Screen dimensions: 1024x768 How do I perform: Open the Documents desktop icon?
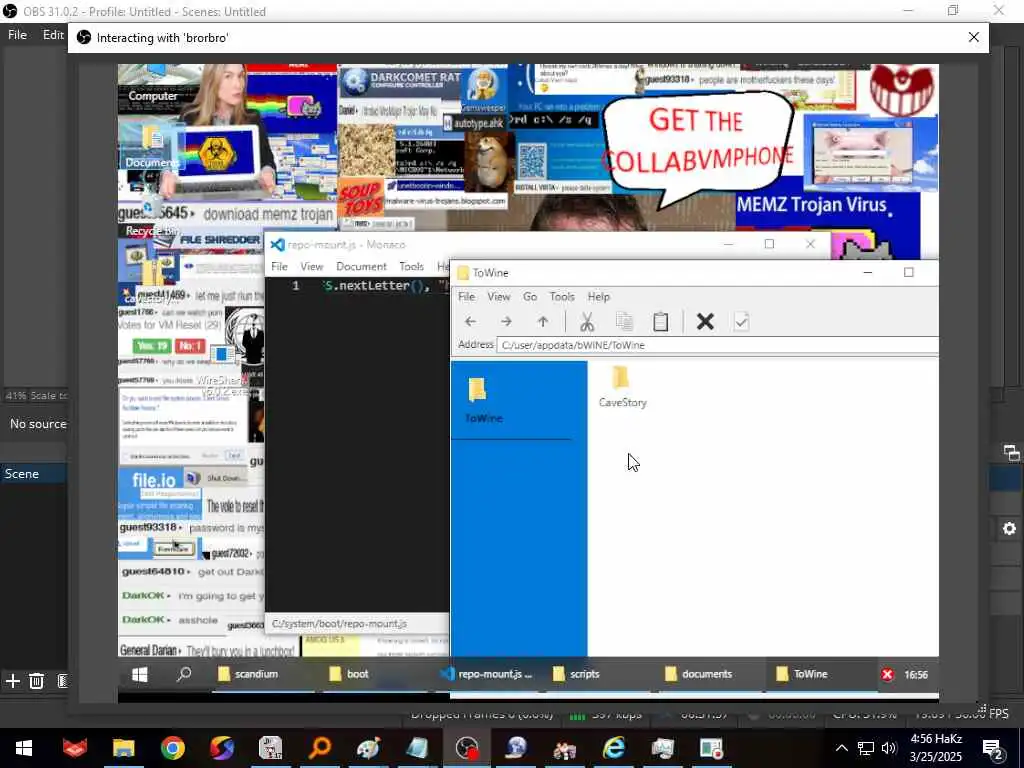(x=152, y=147)
